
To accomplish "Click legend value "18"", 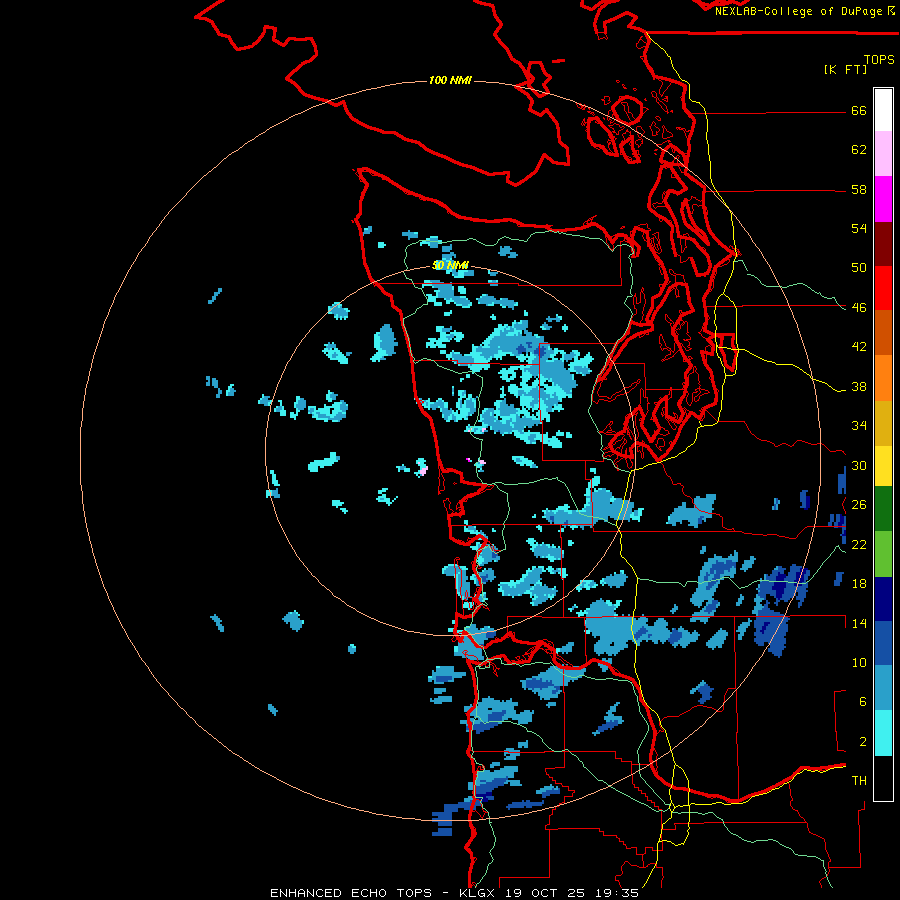I will [x=859, y=584].
